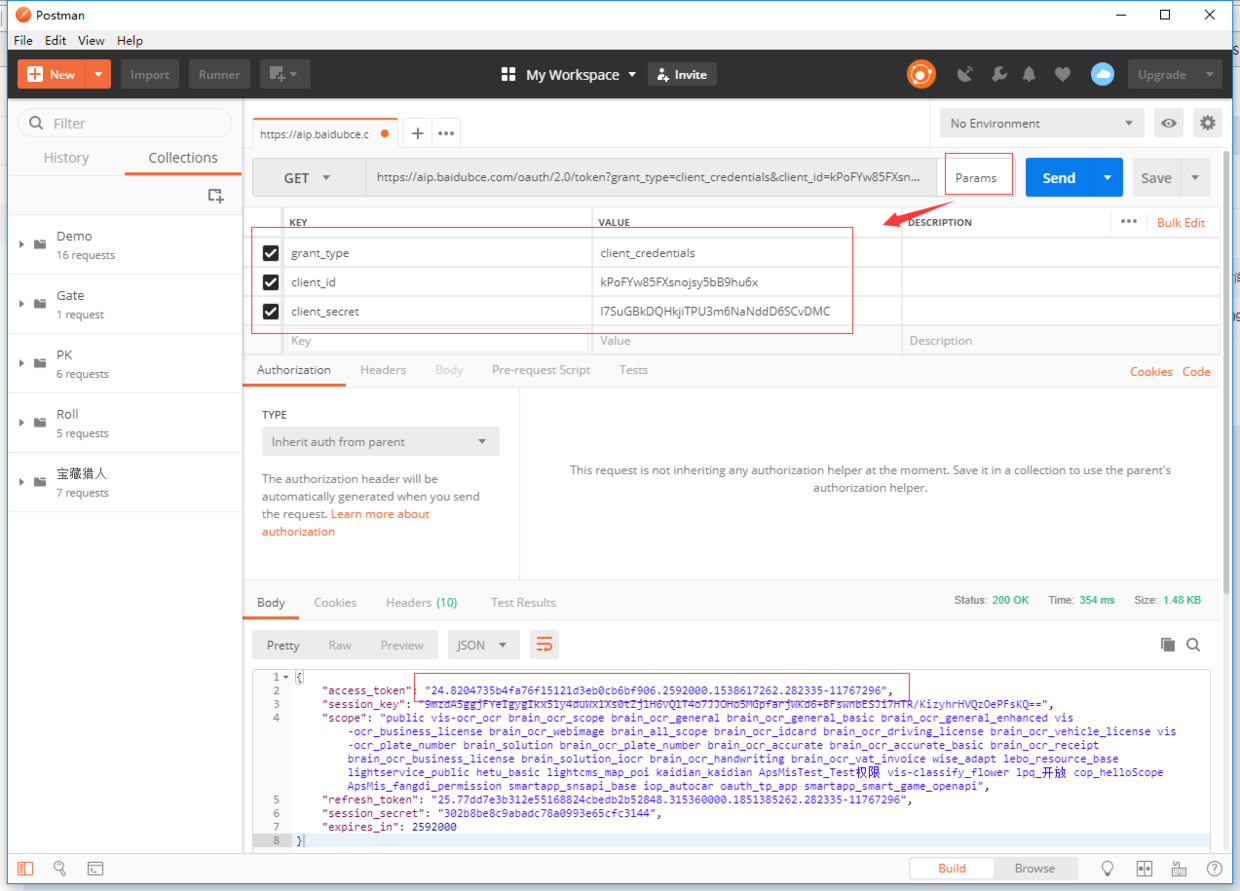Open the New button dropdown arrow

coord(98,74)
